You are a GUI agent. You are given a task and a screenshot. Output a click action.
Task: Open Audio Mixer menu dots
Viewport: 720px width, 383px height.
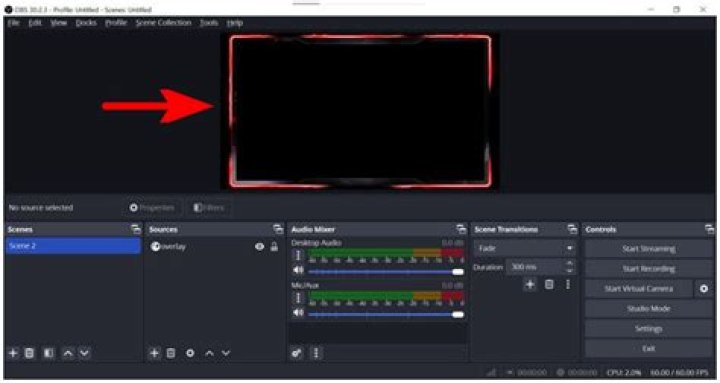click(316, 353)
